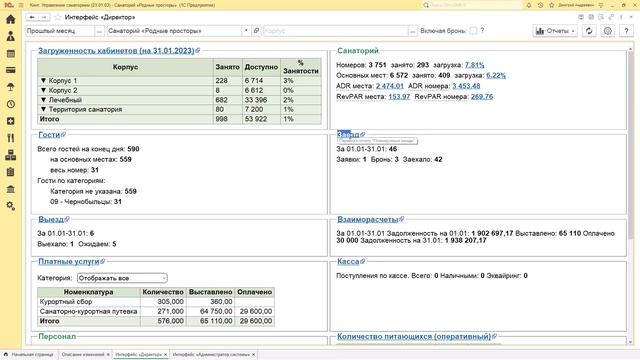Click user name Дмитрий Андреевич in title bar
The height and width of the screenshot is (360, 640).
coord(576,5)
